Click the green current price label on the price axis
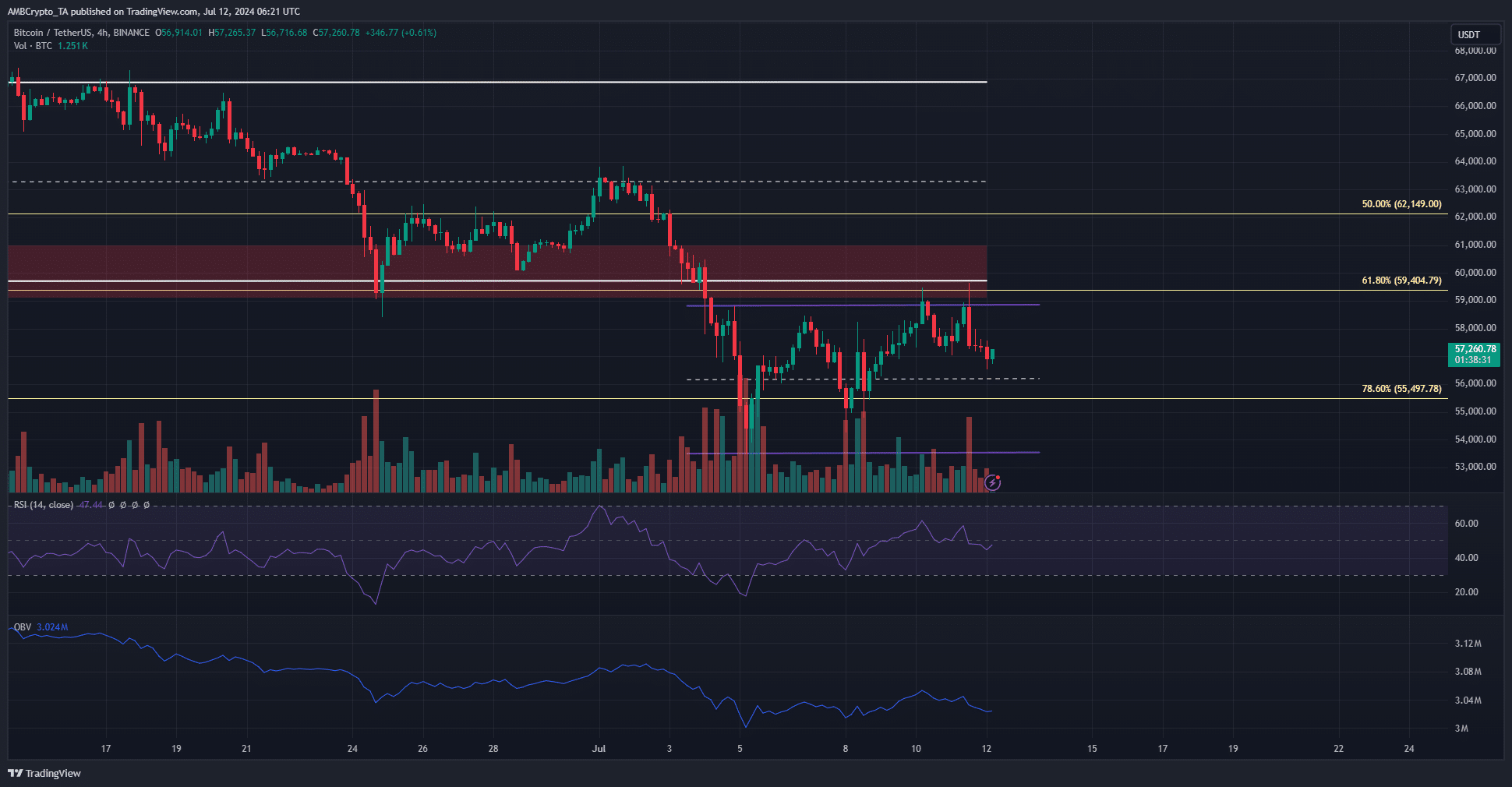 click(x=1474, y=355)
